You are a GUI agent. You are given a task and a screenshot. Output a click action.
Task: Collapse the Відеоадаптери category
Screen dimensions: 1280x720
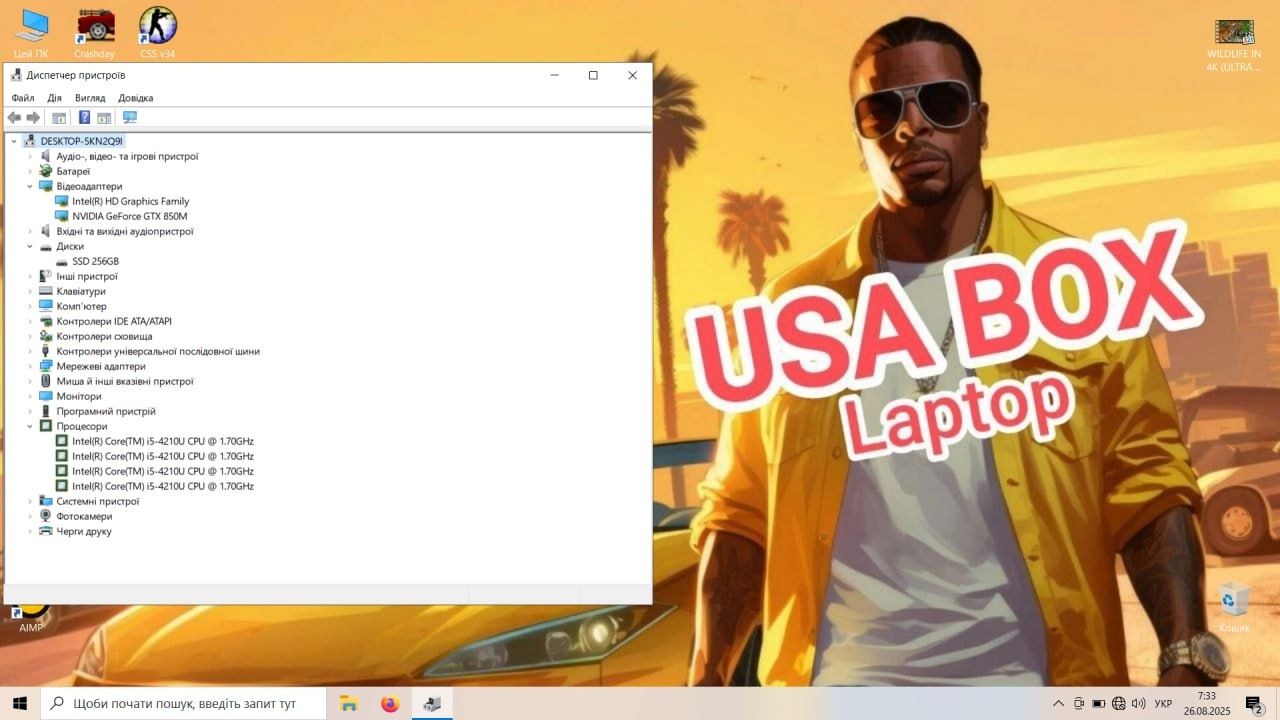30,186
